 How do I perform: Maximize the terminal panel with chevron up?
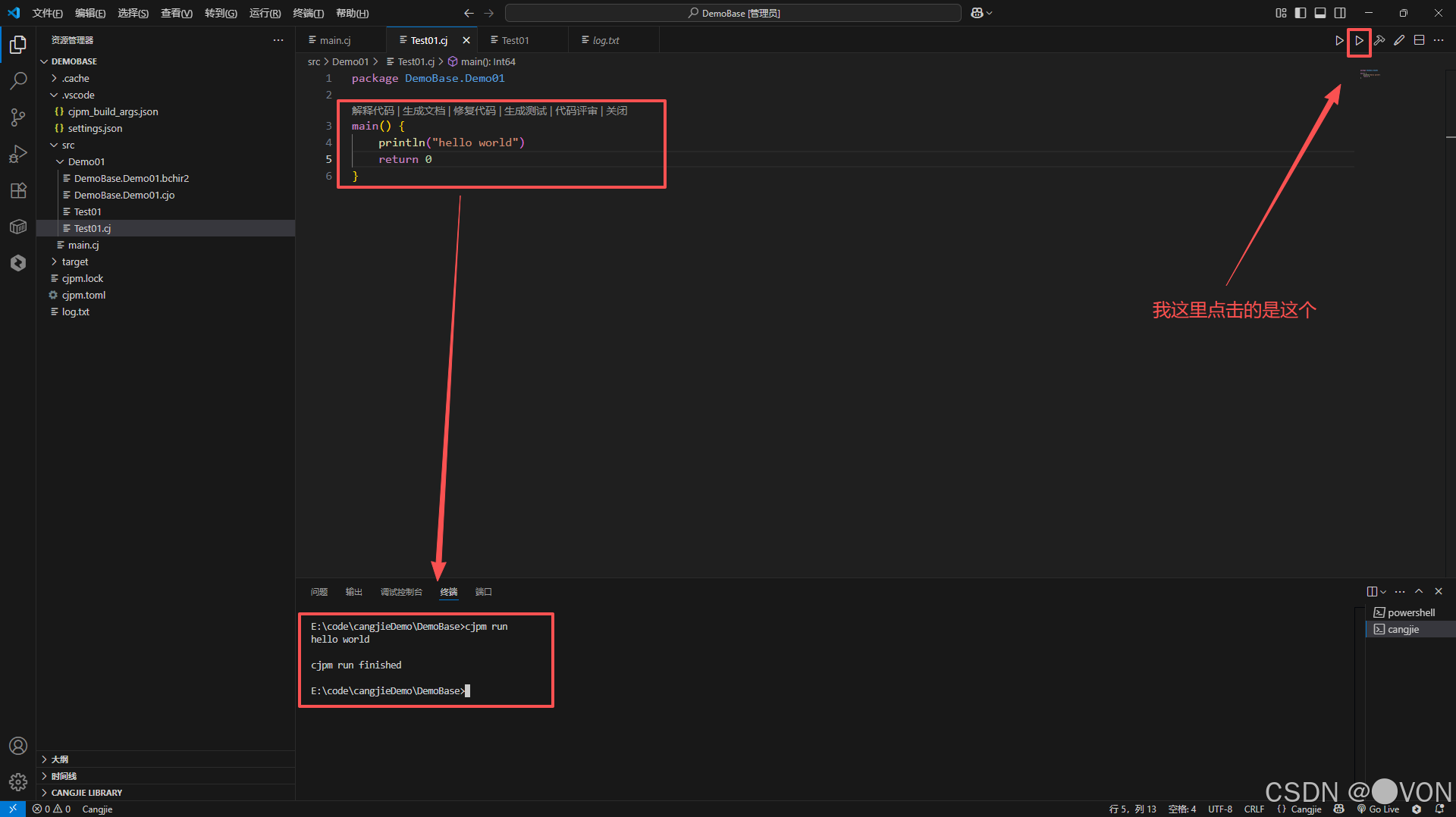pos(1419,592)
